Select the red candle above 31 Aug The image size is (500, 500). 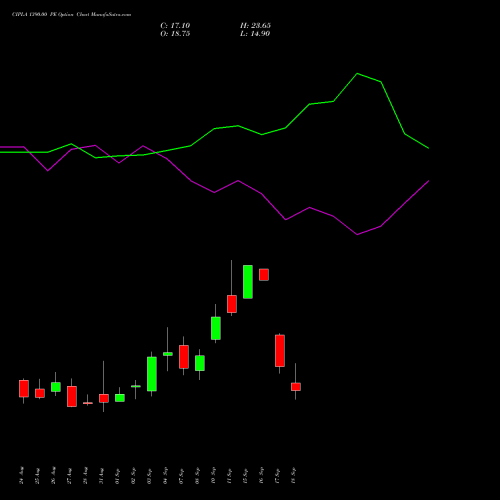click(x=104, y=398)
